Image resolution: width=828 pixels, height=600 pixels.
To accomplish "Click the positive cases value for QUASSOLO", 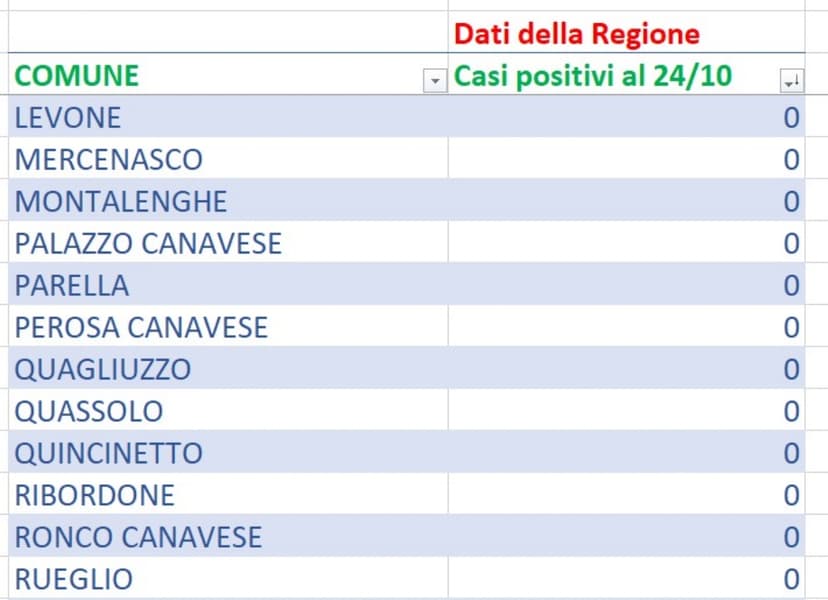I will click(791, 411).
